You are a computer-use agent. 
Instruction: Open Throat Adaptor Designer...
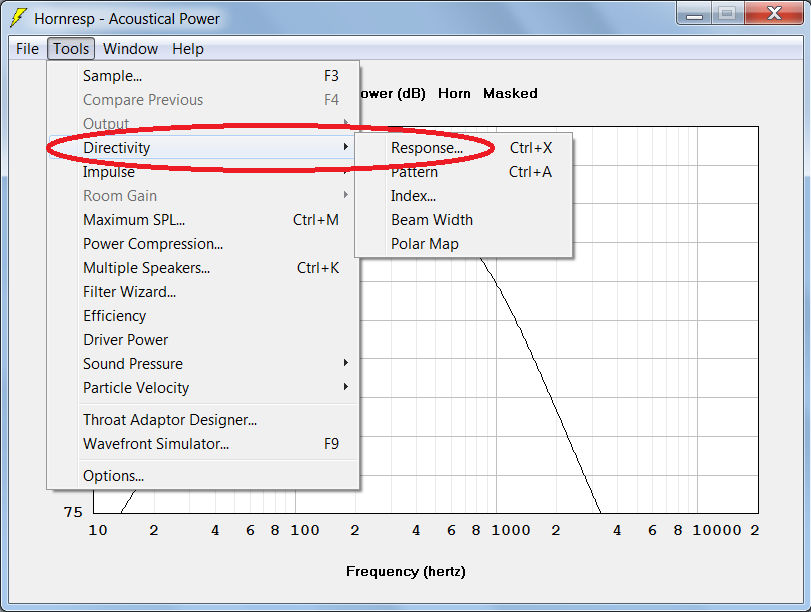point(204,420)
